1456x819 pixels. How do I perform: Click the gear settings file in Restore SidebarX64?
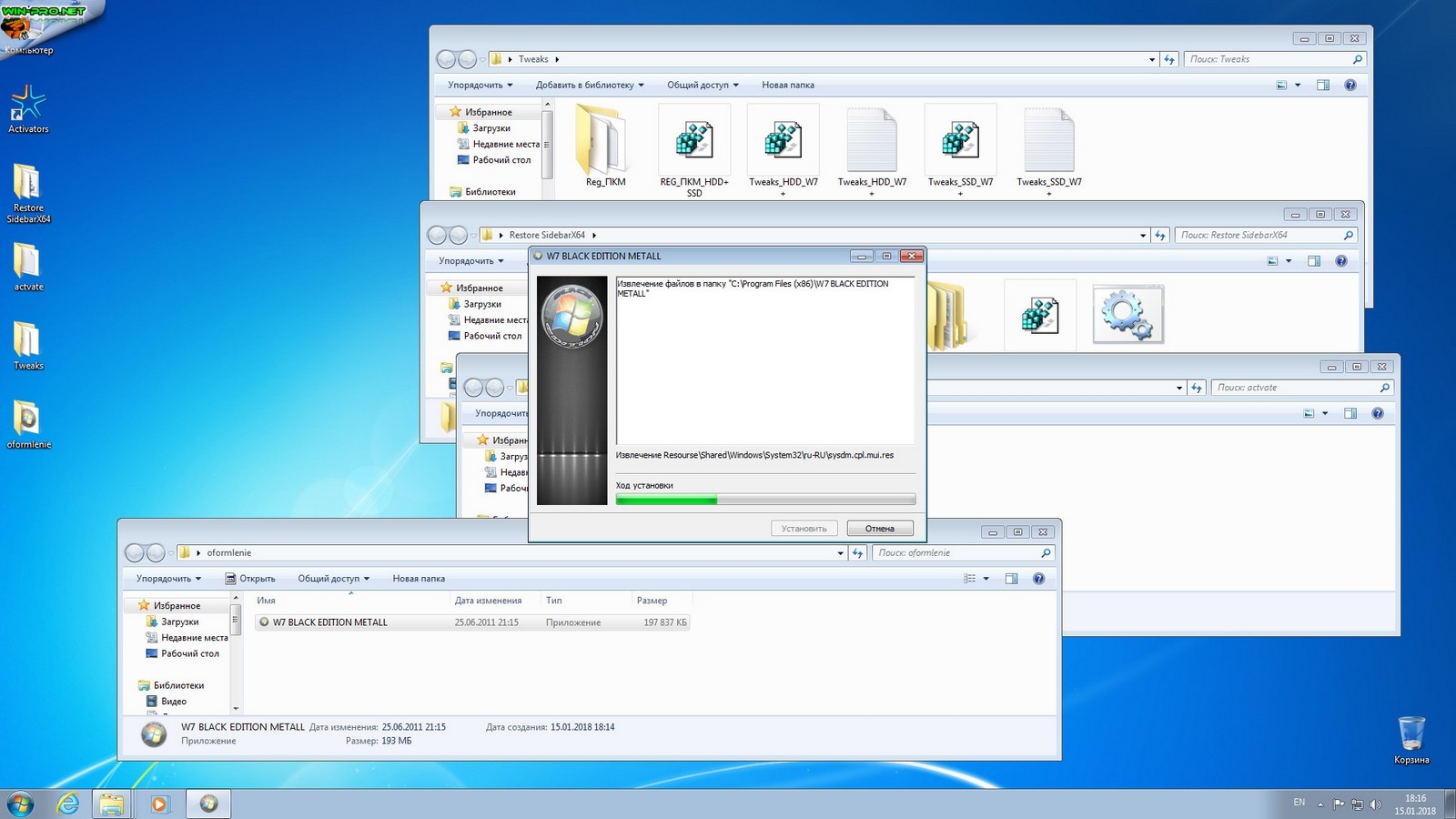point(1127,315)
